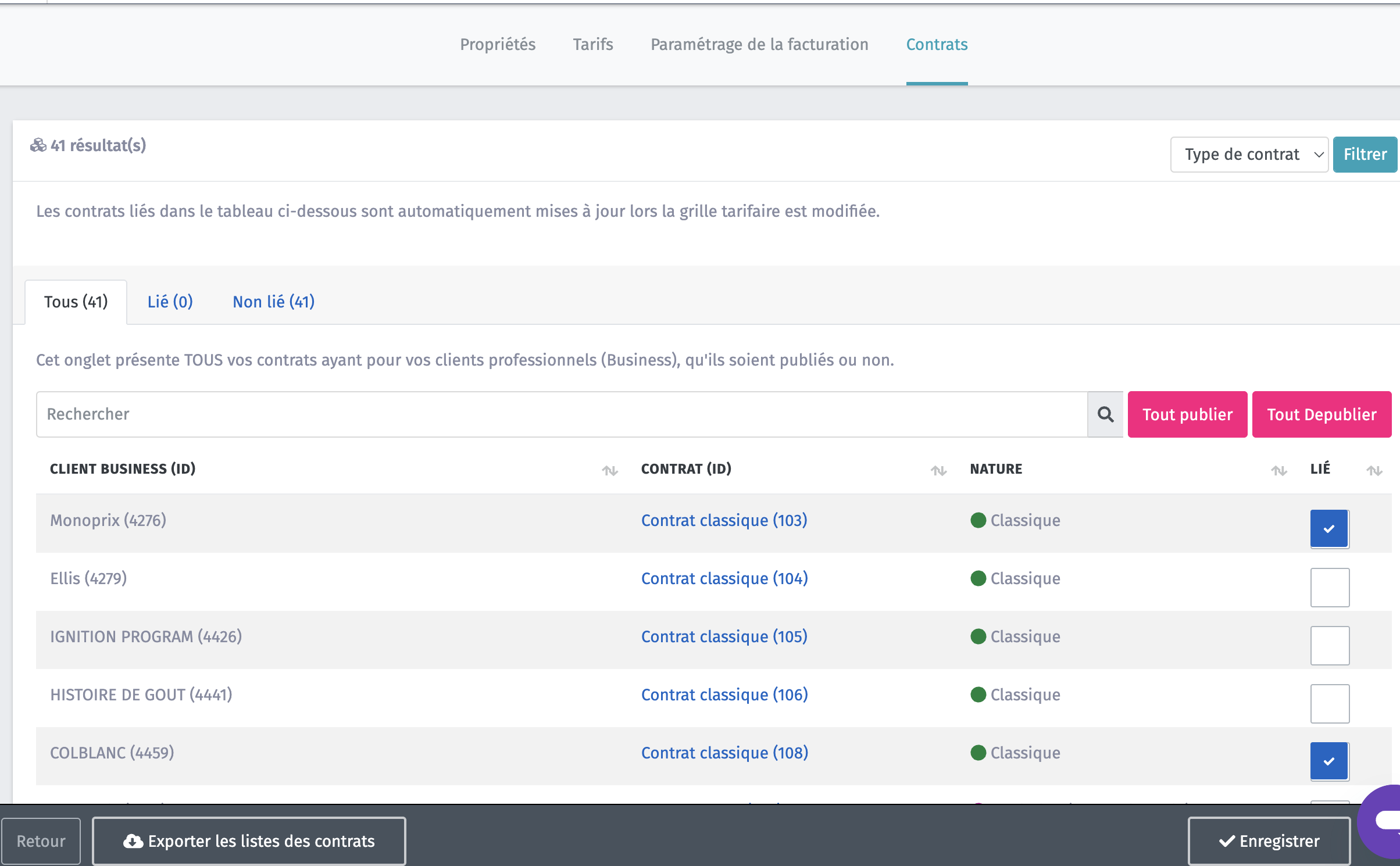Click the 41 résultat(s) count text
The height and width of the screenshot is (866, 1400).
(x=98, y=145)
